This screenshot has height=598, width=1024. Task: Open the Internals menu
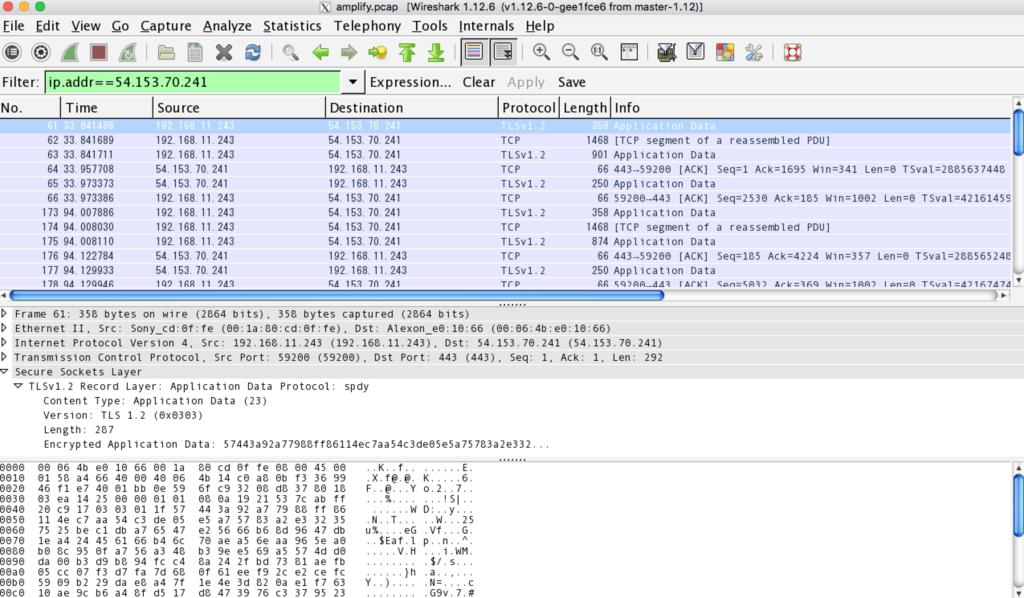(487, 26)
